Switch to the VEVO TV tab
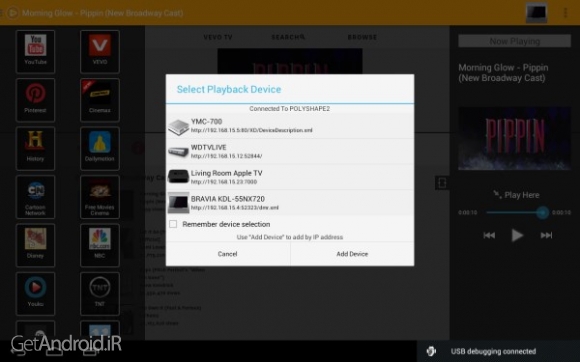Image resolution: width=580 pixels, height=362 pixels. click(218, 37)
